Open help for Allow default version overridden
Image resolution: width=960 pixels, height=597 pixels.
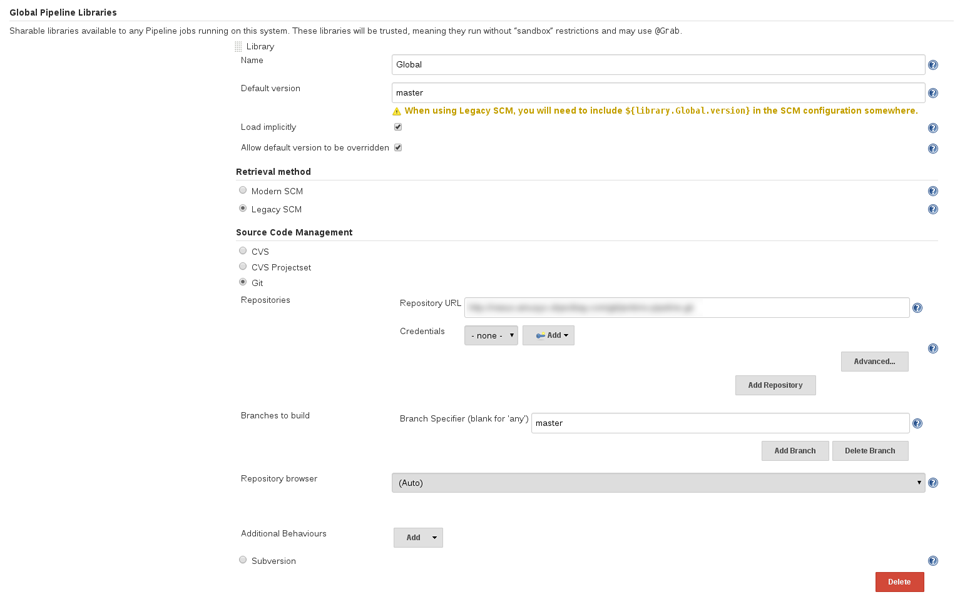click(932, 149)
